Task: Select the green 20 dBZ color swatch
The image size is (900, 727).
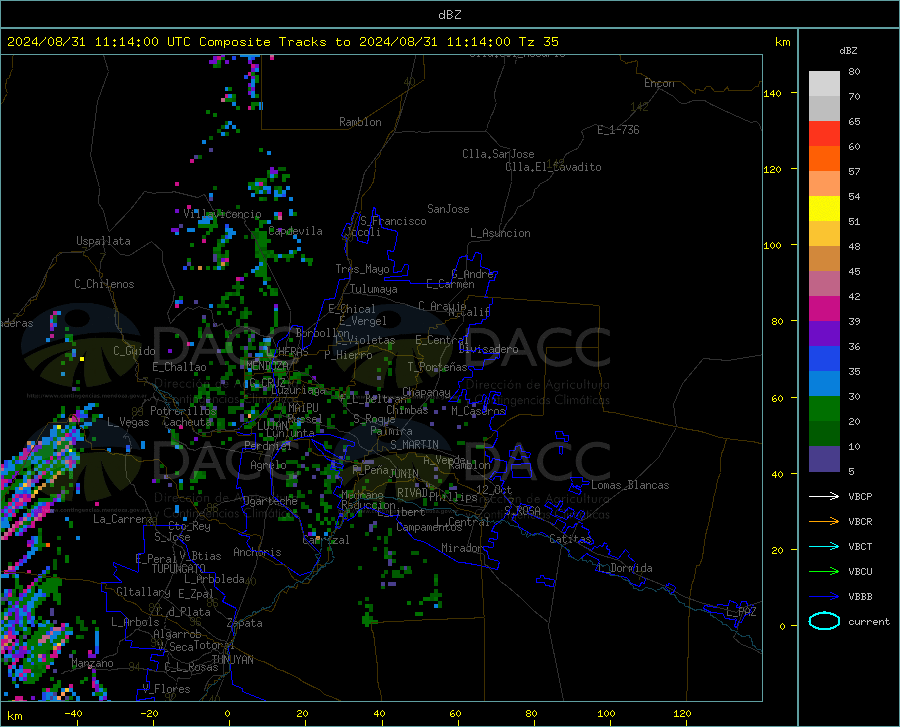Action: coord(824,409)
